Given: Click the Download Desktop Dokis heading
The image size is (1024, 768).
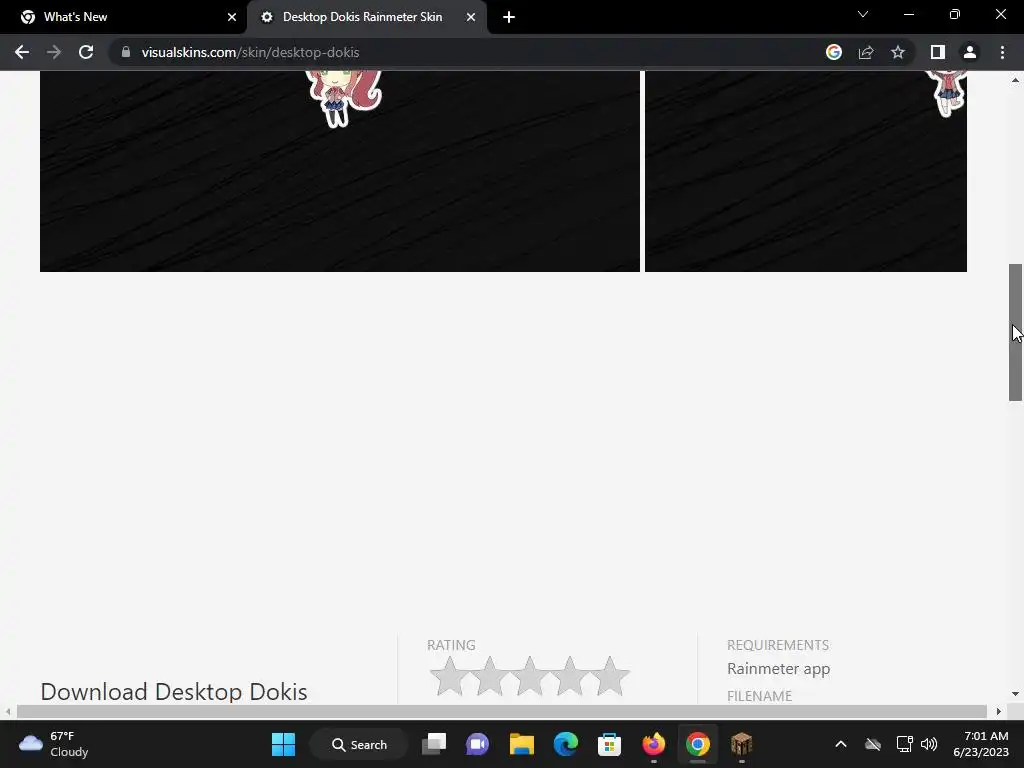Looking at the screenshot, I should 174,692.
